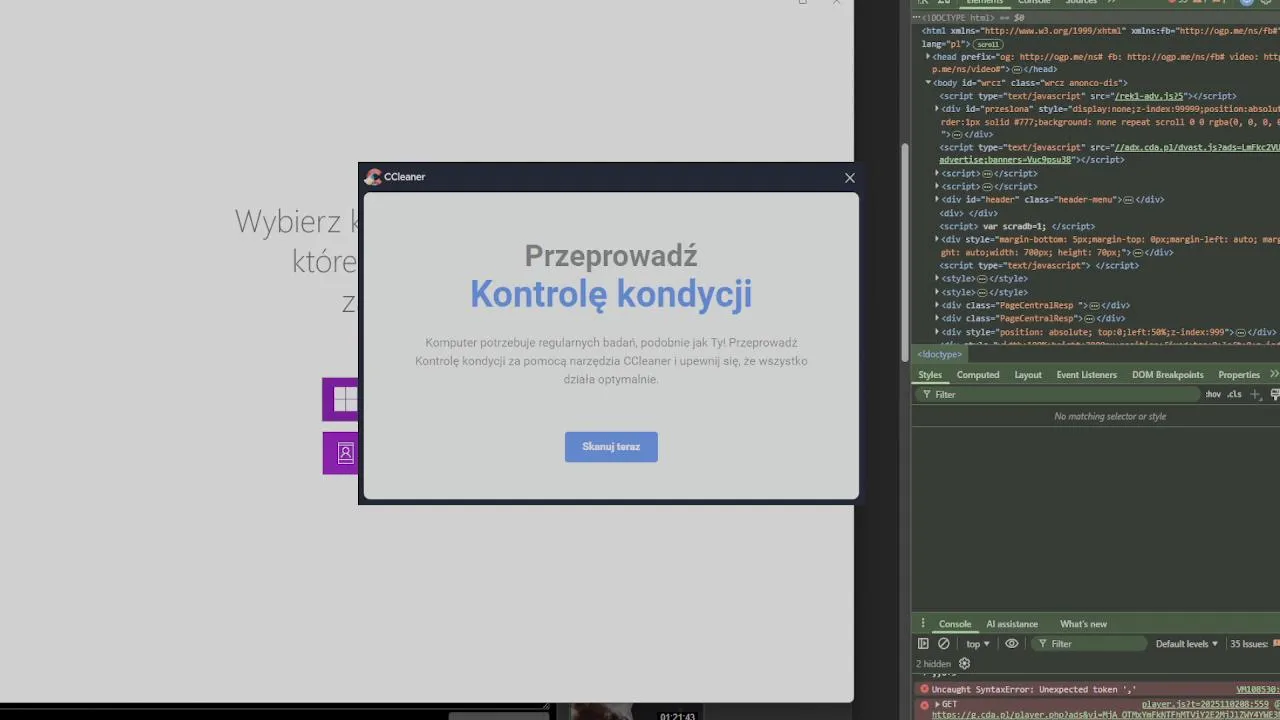Expand the div position absolute z-index:999 node
The height and width of the screenshot is (720, 1280).
[x=937, y=332]
